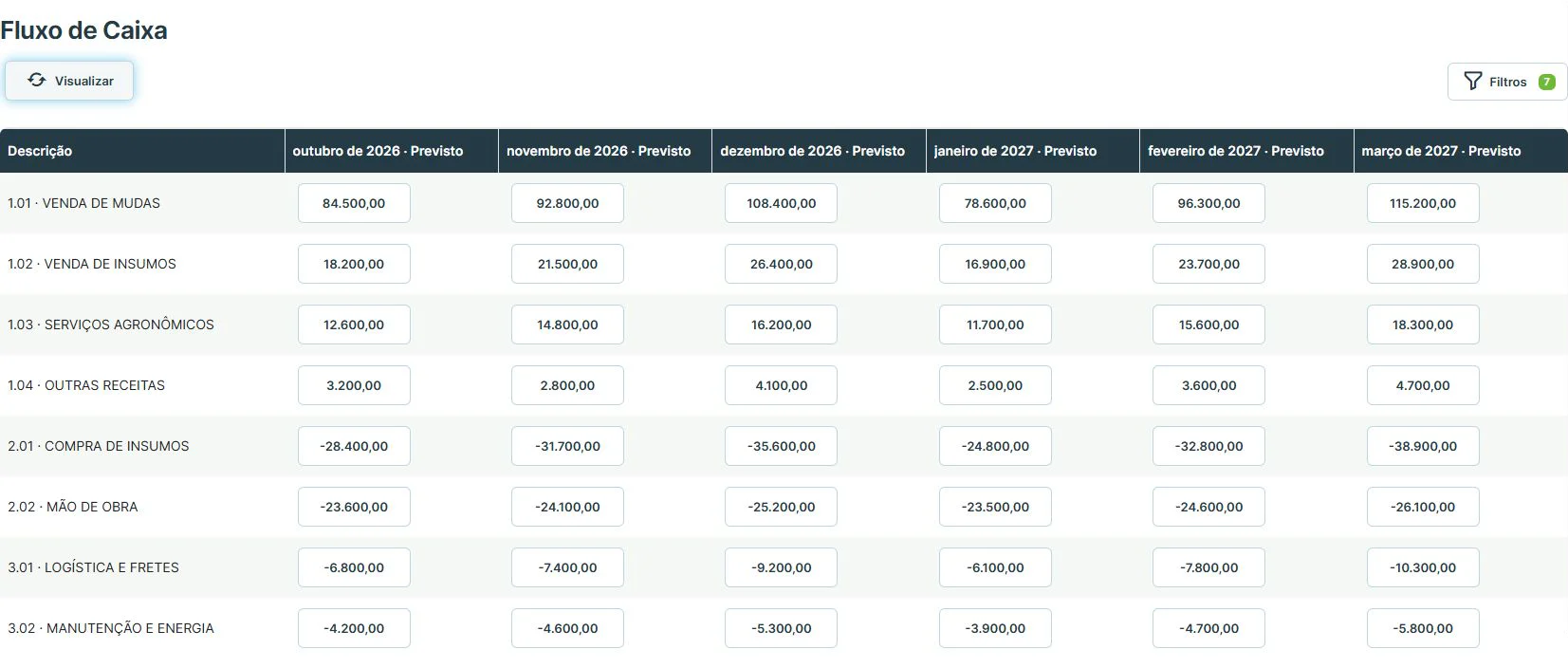Image resolution: width=1568 pixels, height=668 pixels.
Task: Edit the 3.600,00 value field
Action: pyautogui.click(x=1208, y=385)
